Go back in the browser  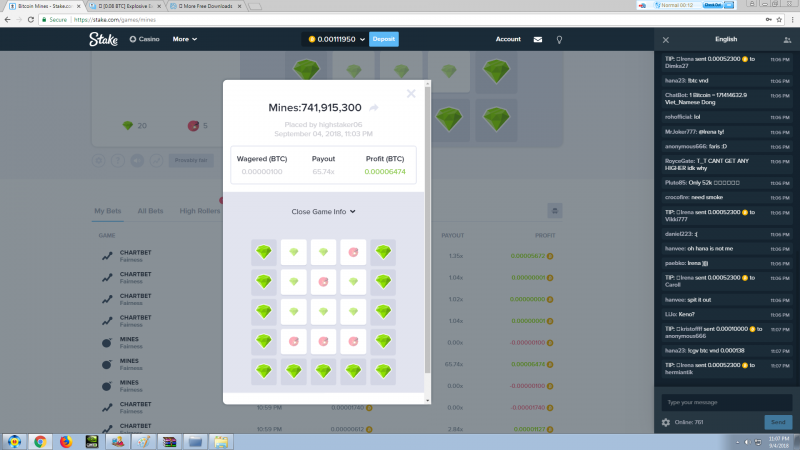[x=7, y=19]
